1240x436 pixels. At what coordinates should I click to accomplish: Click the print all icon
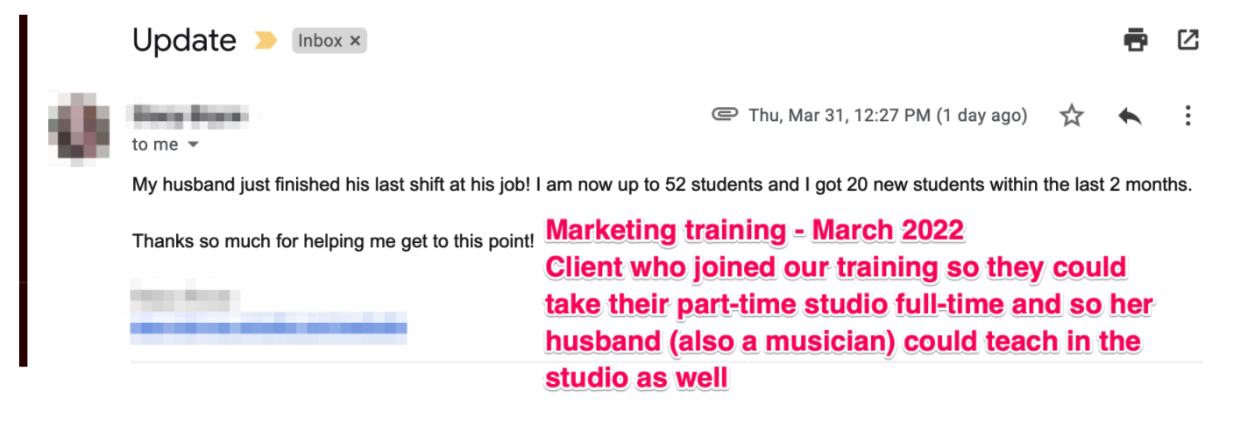point(1135,40)
